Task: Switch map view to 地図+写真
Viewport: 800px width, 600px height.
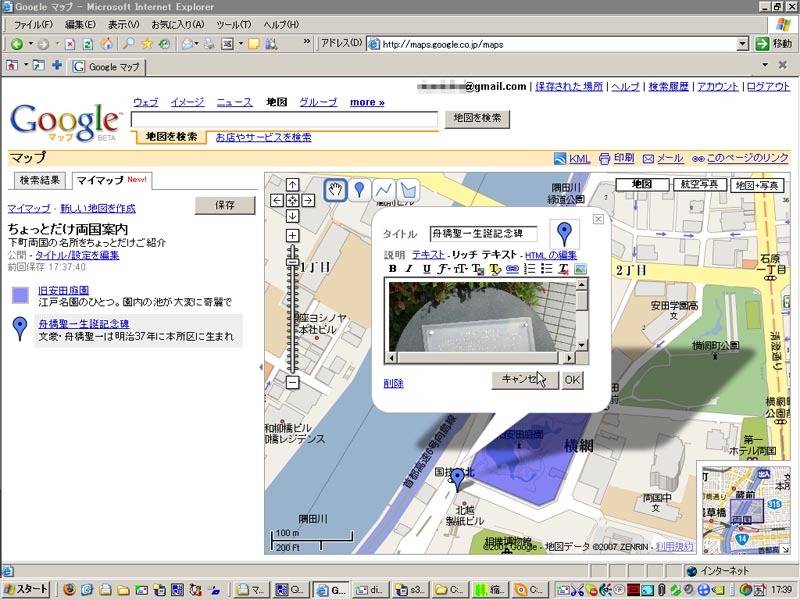Action: click(x=757, y=185)
